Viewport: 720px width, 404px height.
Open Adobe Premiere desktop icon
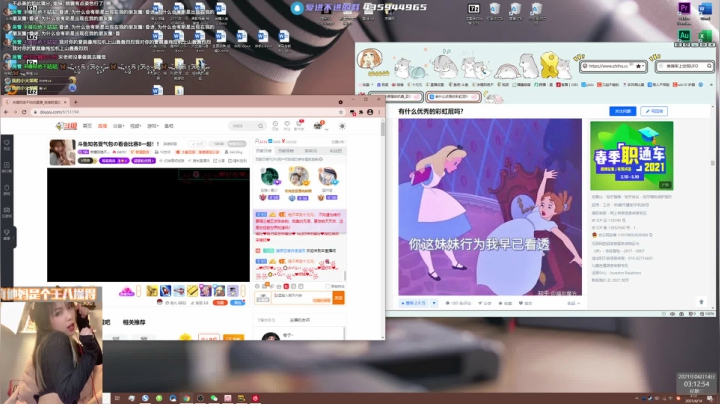(684, 8)
